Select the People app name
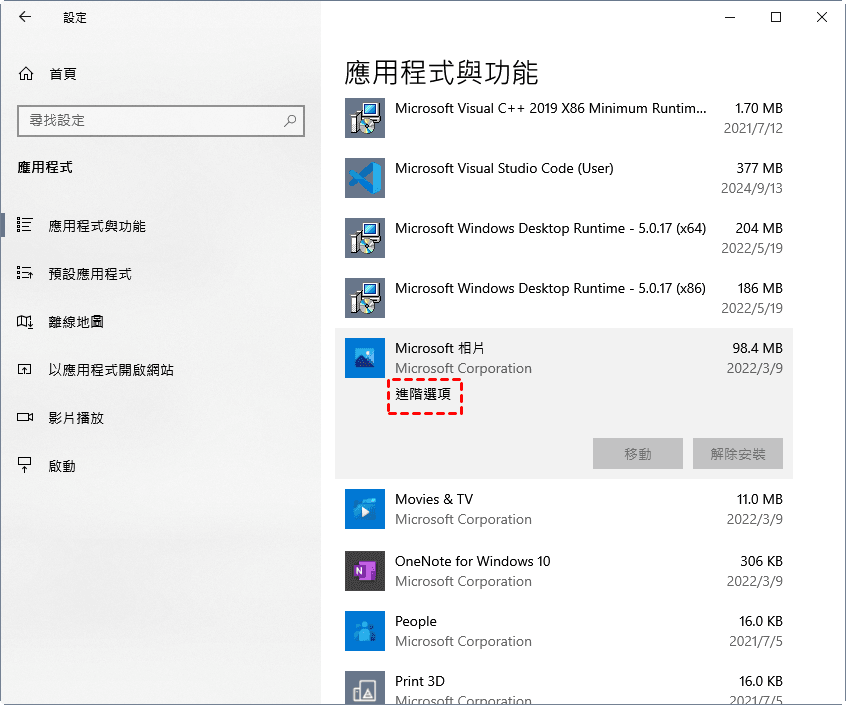The image size is (846, 705). 415,621
